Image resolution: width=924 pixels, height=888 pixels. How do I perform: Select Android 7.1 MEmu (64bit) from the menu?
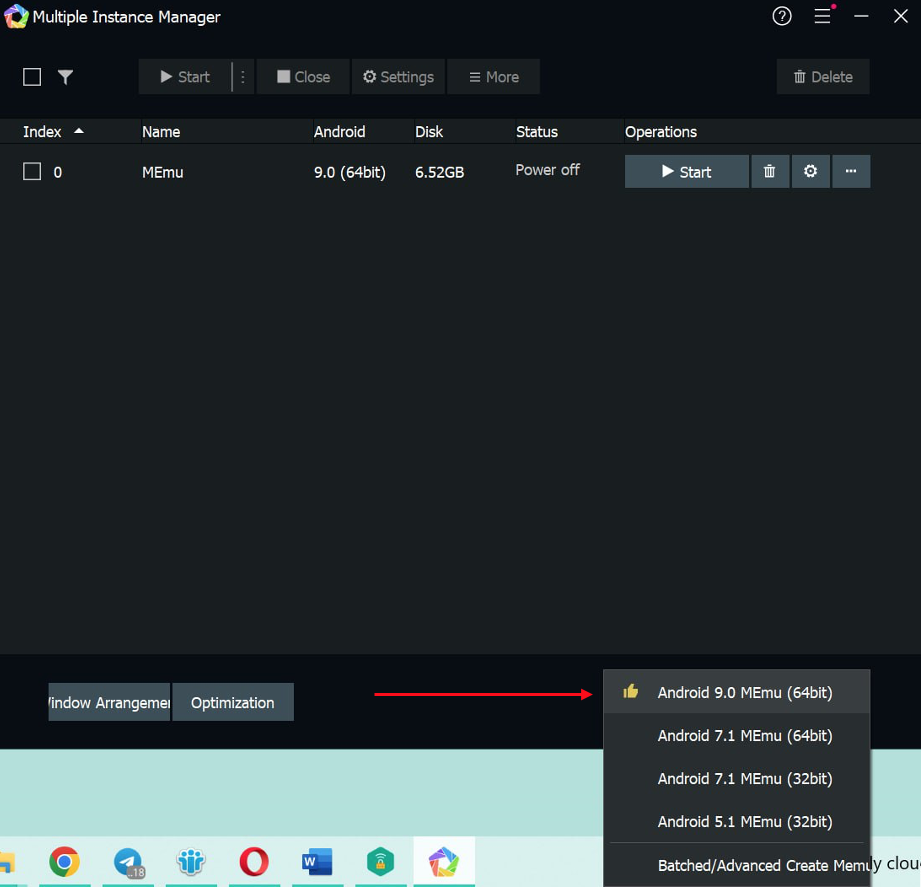pyautogui.click(x=744, y=735)
